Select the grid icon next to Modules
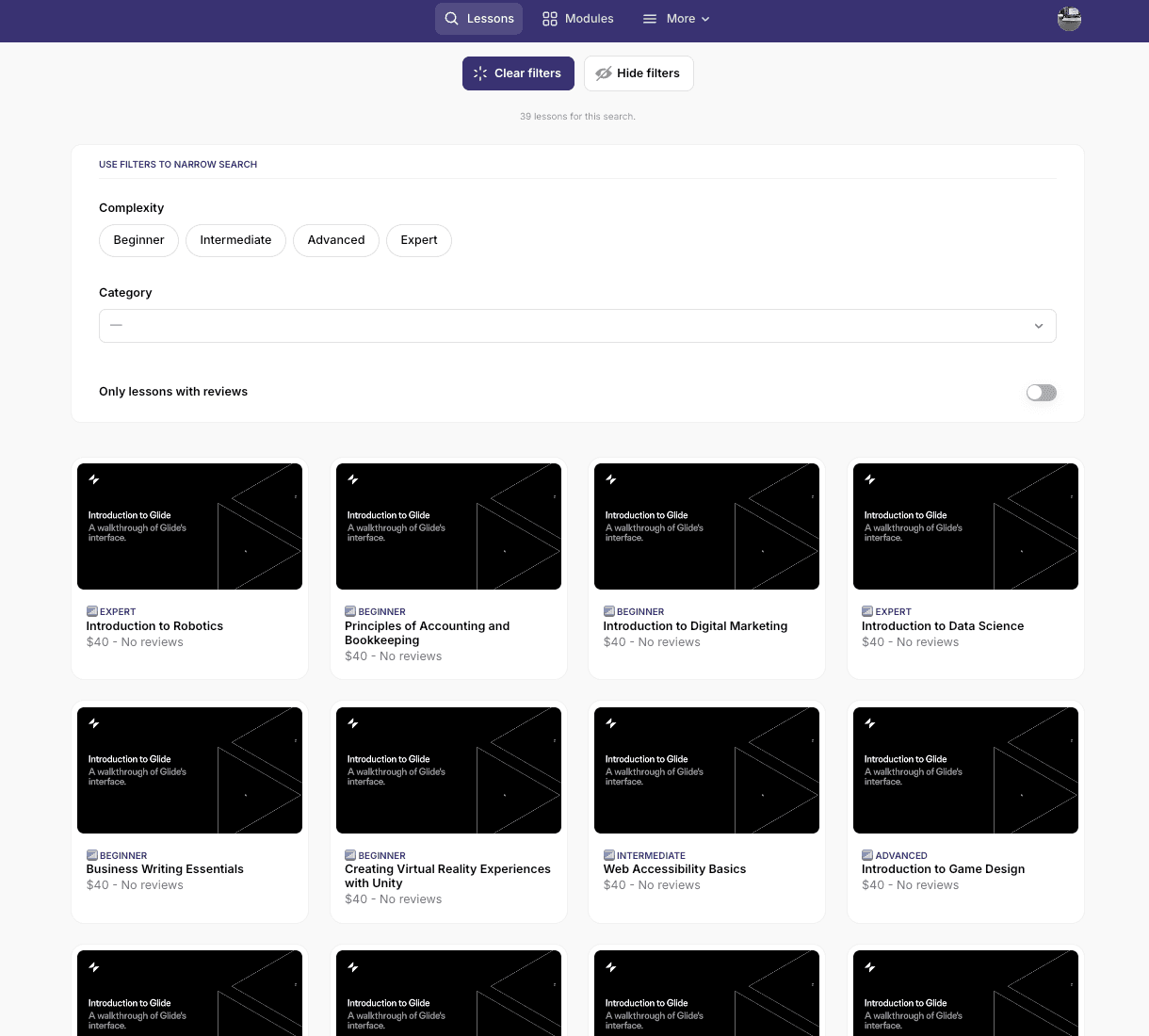 pyautogui.click(x=548, y=18)
